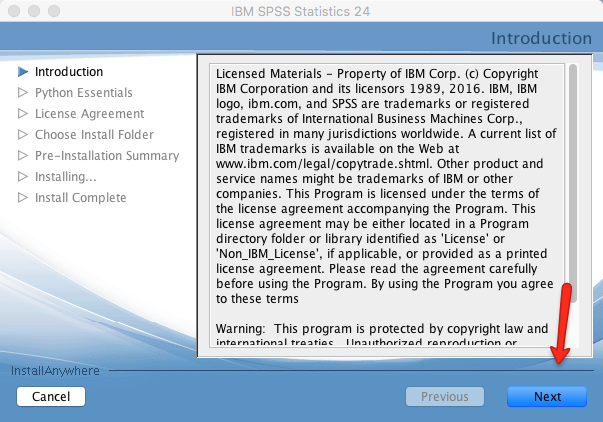
Task: Click the red close window button
Action: 14,11
